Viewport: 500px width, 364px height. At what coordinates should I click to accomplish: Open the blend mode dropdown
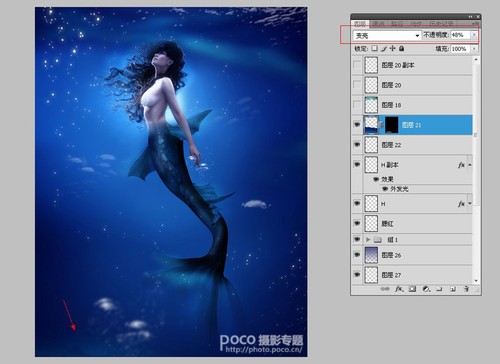(387, 35)
